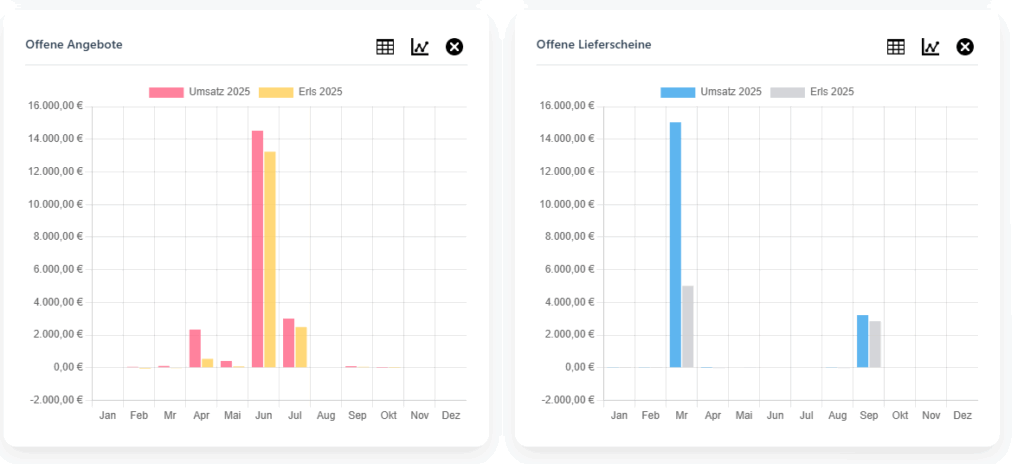Select yellow Erls bar for July
Screen dimensions: 1024x464
301,347
